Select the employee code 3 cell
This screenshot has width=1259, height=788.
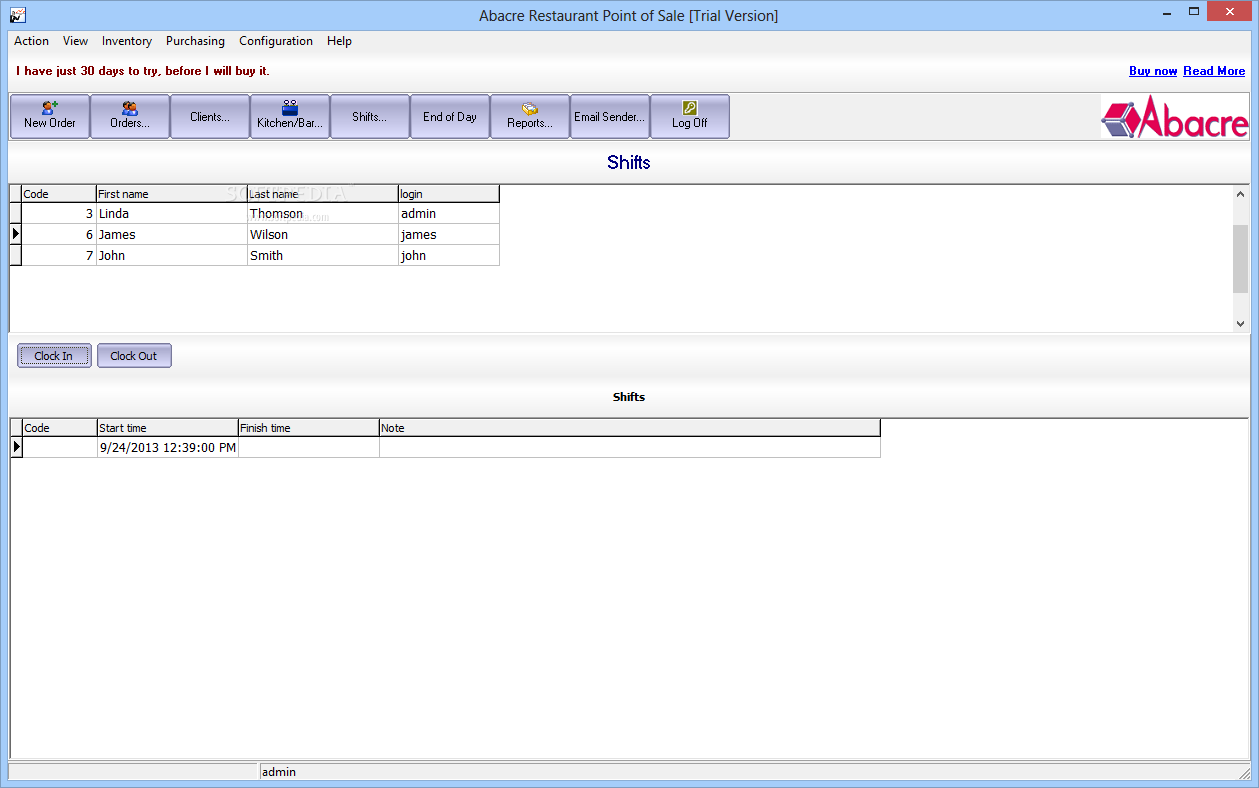[58, 214]
